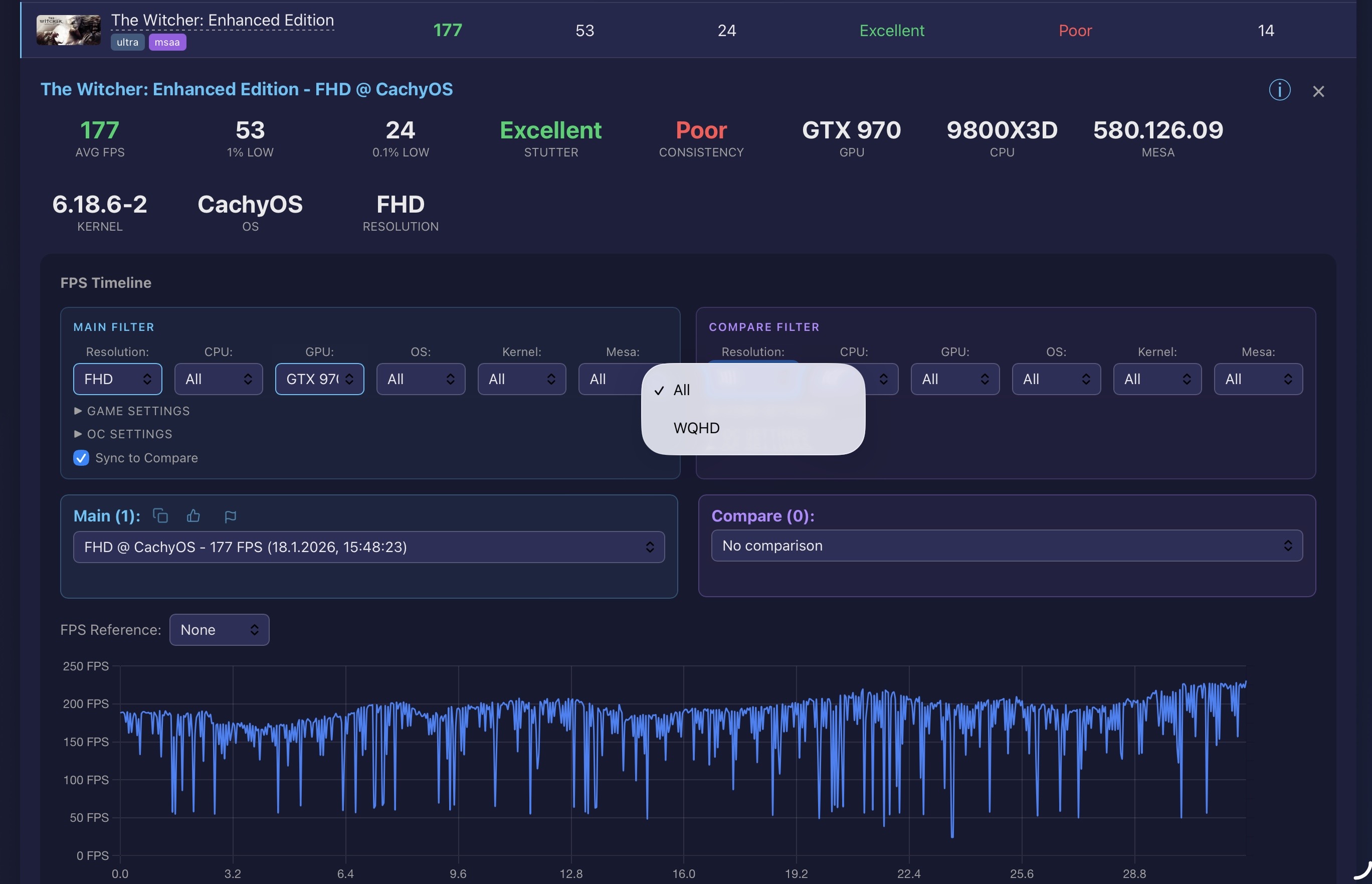The image size is (1372, 884).
Task: Open the compare filter Kernel dropdown
Action: pos(1157,379)
